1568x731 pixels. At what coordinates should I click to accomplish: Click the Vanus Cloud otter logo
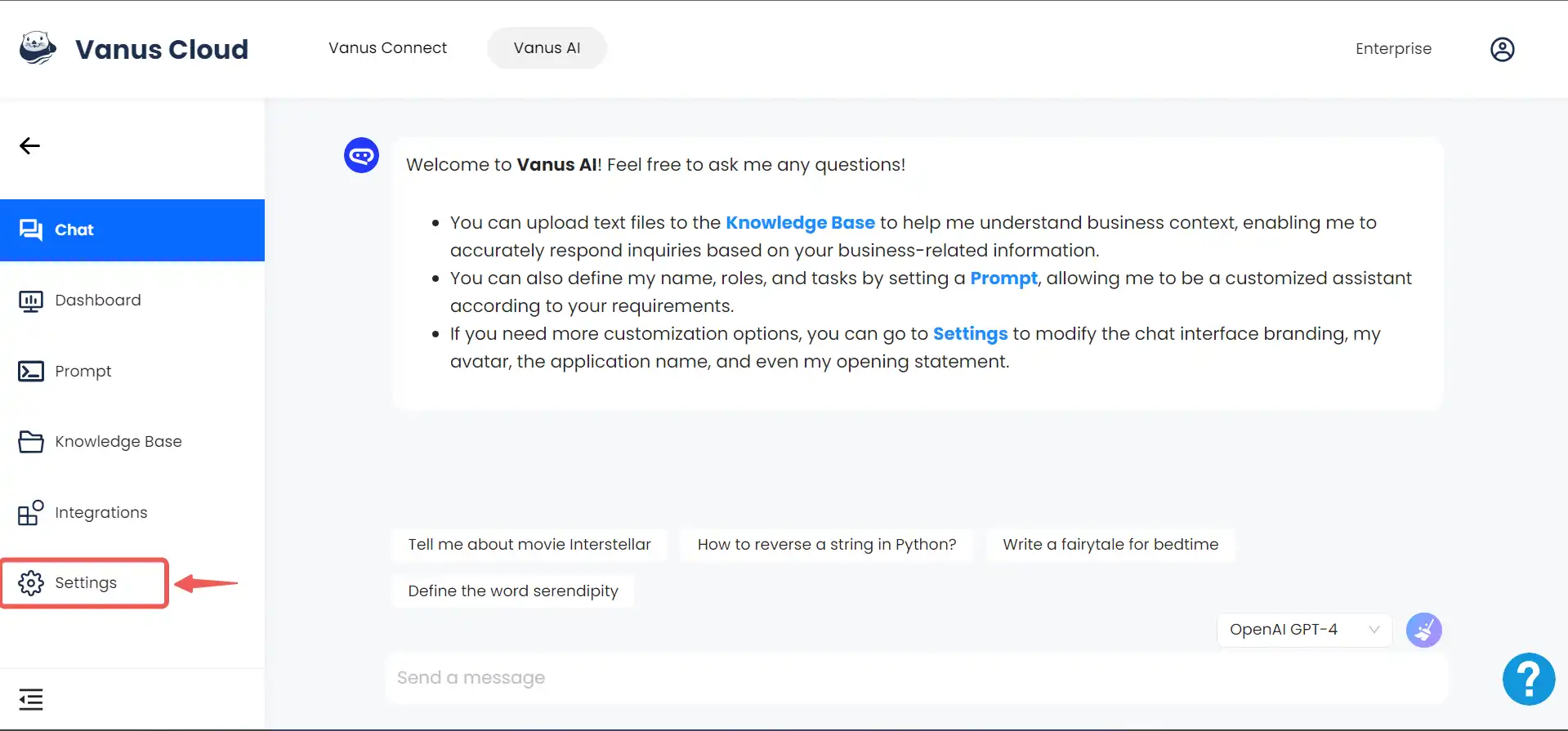[38, 48]
